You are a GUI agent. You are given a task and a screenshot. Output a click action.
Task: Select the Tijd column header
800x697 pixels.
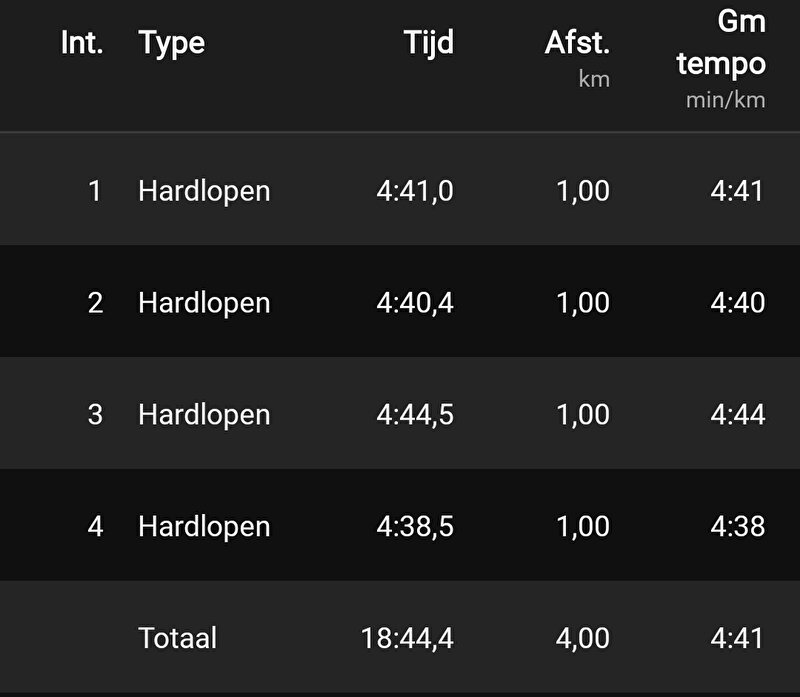point(428,43)
